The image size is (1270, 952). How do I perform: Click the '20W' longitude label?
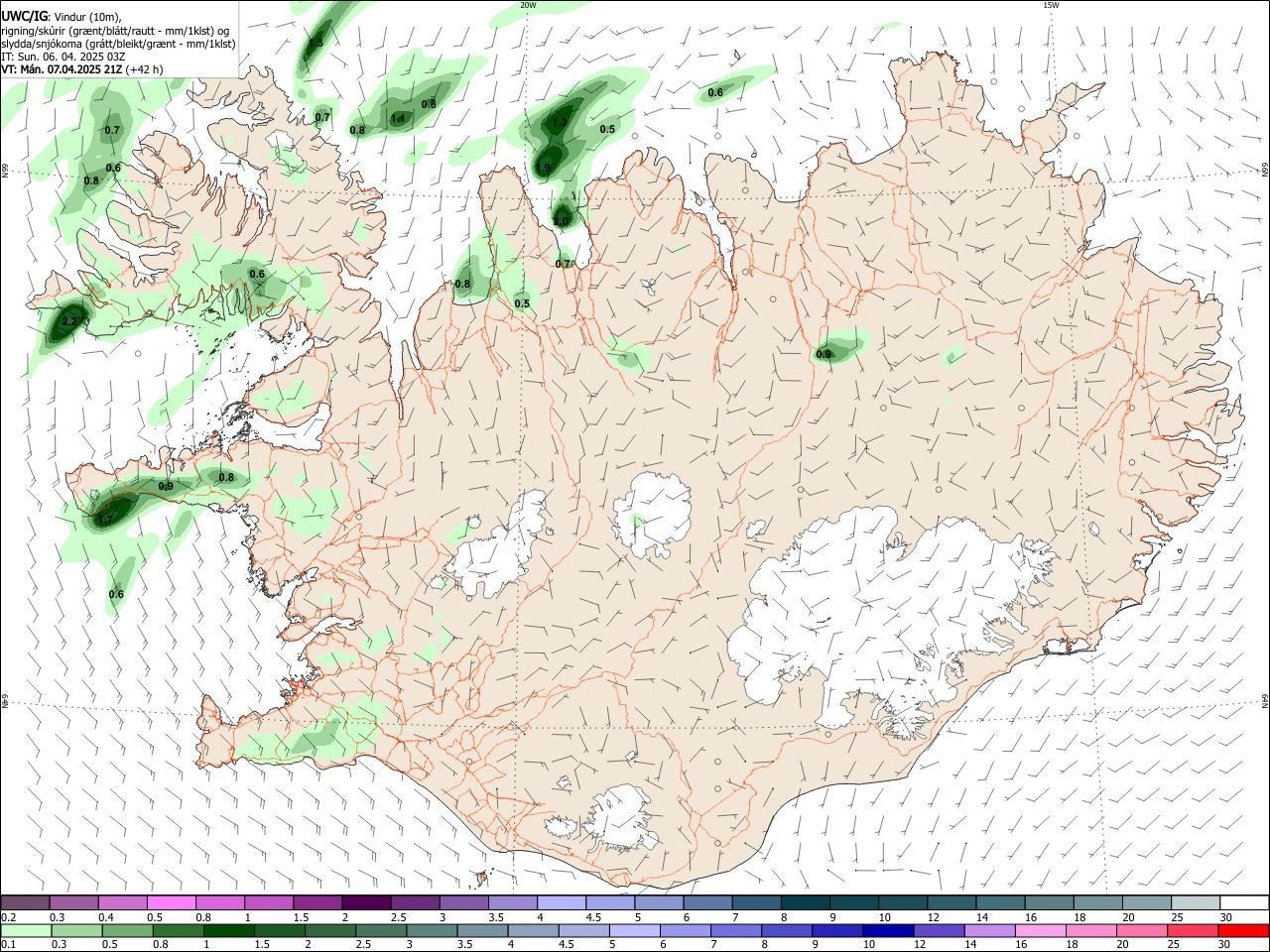pyautogui.click(x=528, y=5)
